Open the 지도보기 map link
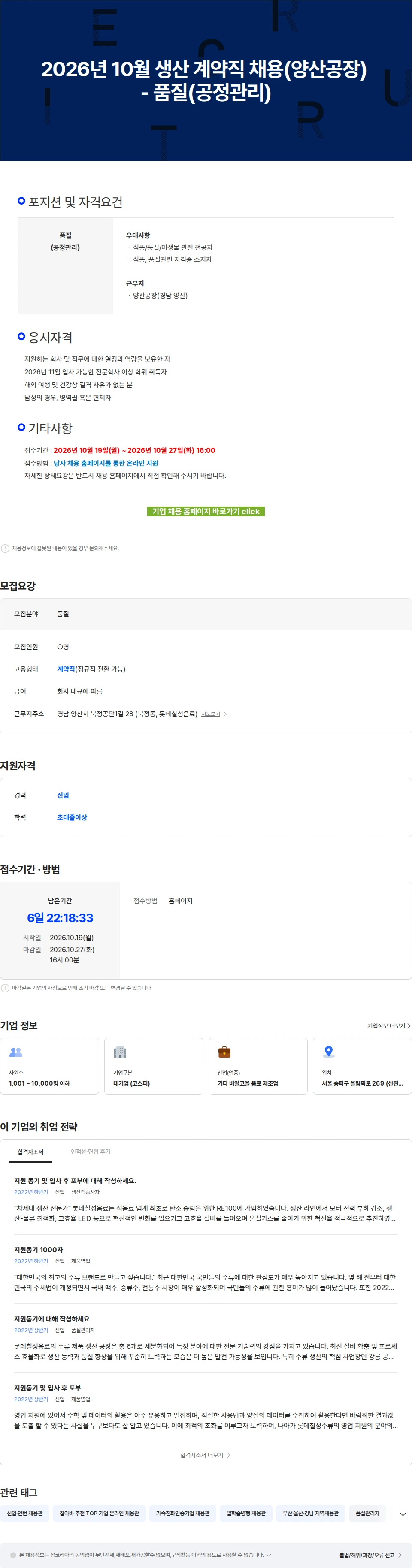This screenshot has width=412, height=1568. click(x=211, y=714)
